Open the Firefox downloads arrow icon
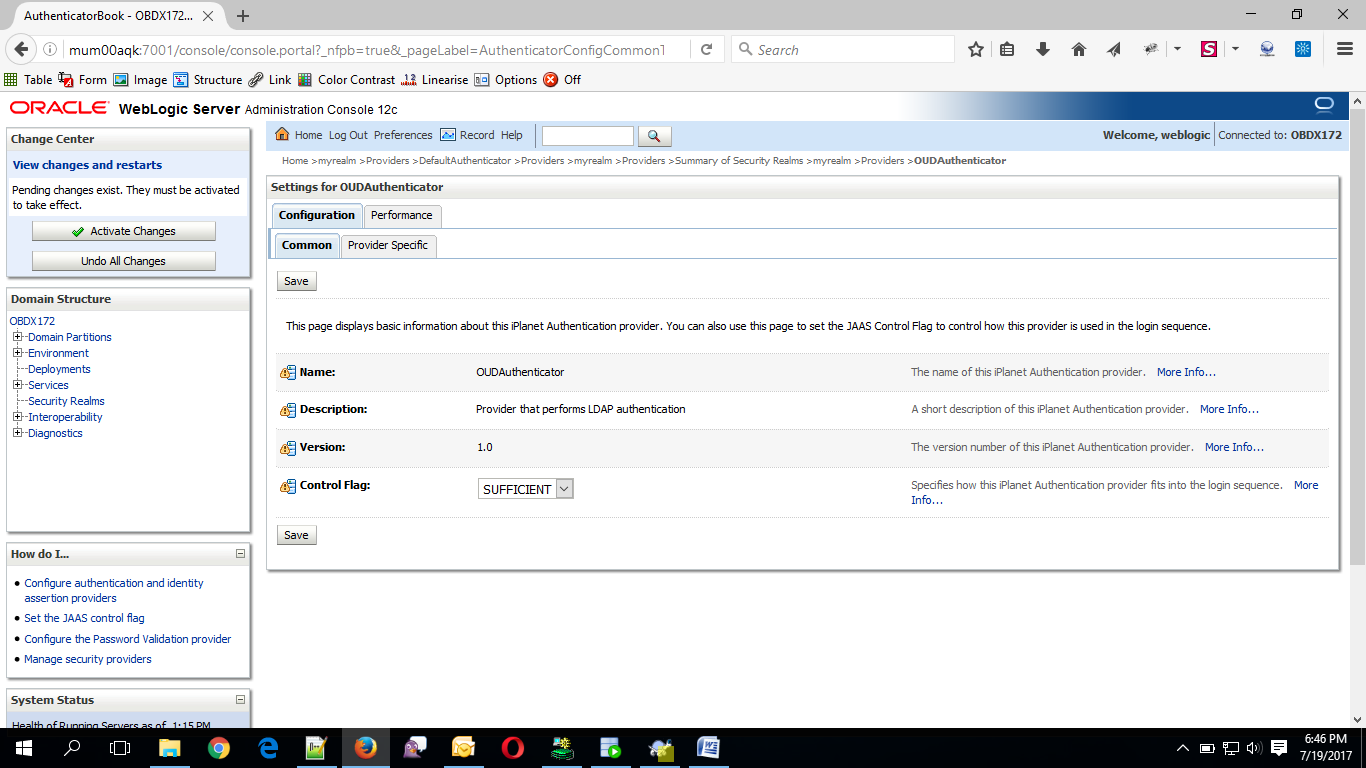This screenshot has width=1366, height=768. pyautogui.click(x=1043, y=49)
